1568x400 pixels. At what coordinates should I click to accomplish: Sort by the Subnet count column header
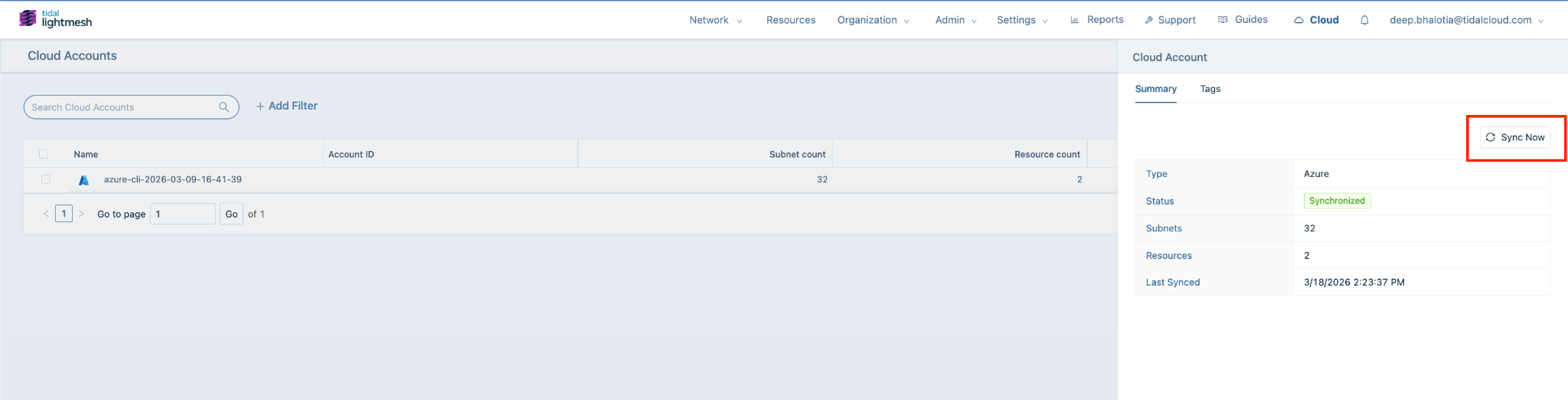pyautogui.click(x=797, y=154)
